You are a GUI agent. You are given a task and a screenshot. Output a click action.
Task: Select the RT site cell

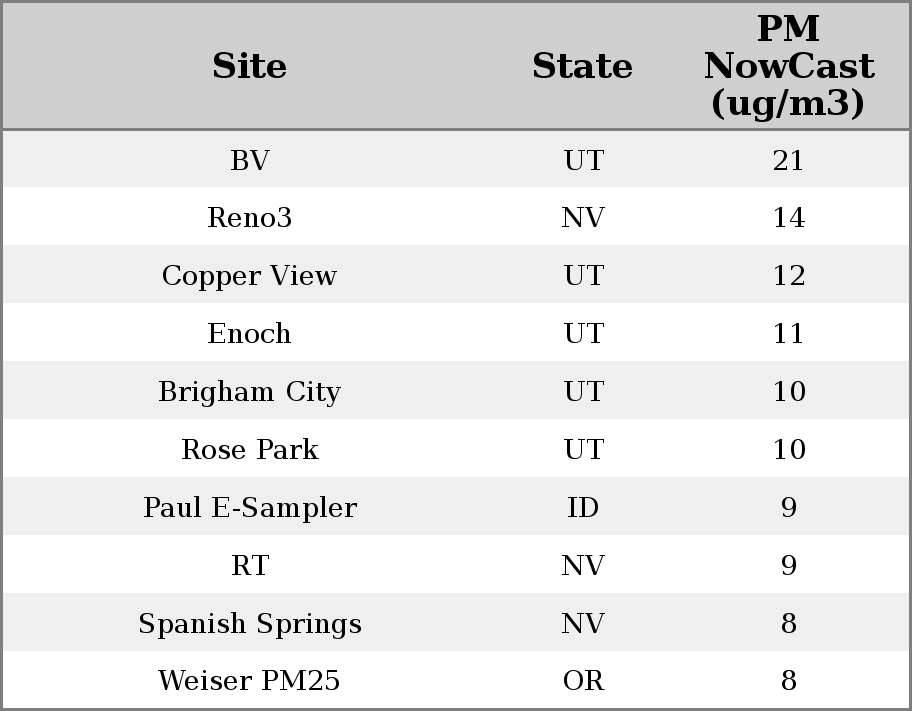(x=250, y=566)
